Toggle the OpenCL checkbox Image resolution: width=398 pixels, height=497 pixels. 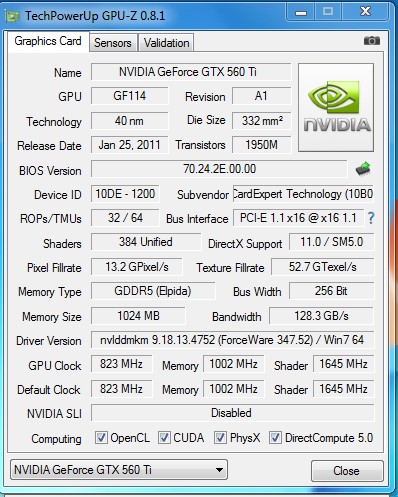(101, 437)
